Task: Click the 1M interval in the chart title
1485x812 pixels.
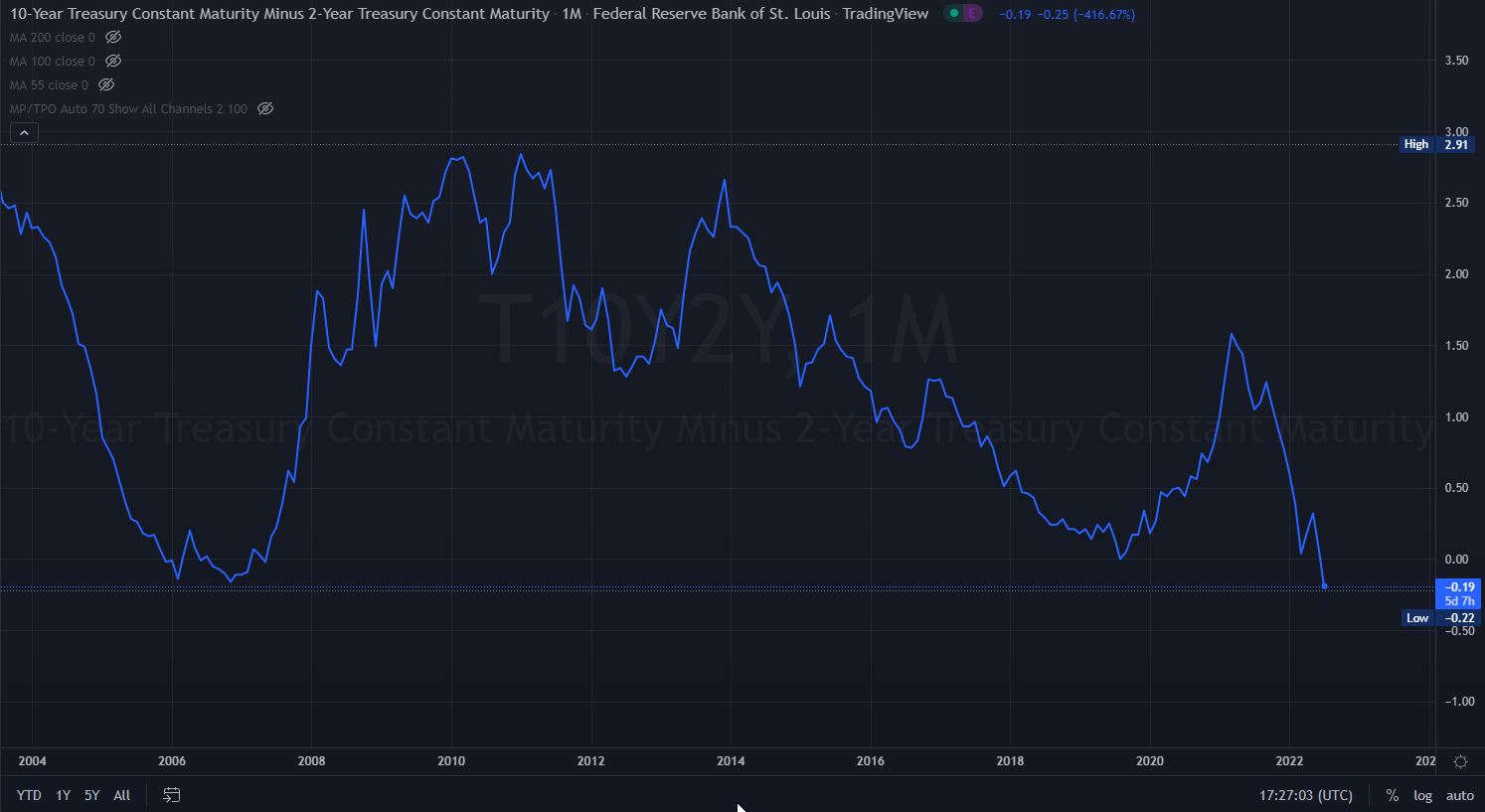Action: [572, 14]
